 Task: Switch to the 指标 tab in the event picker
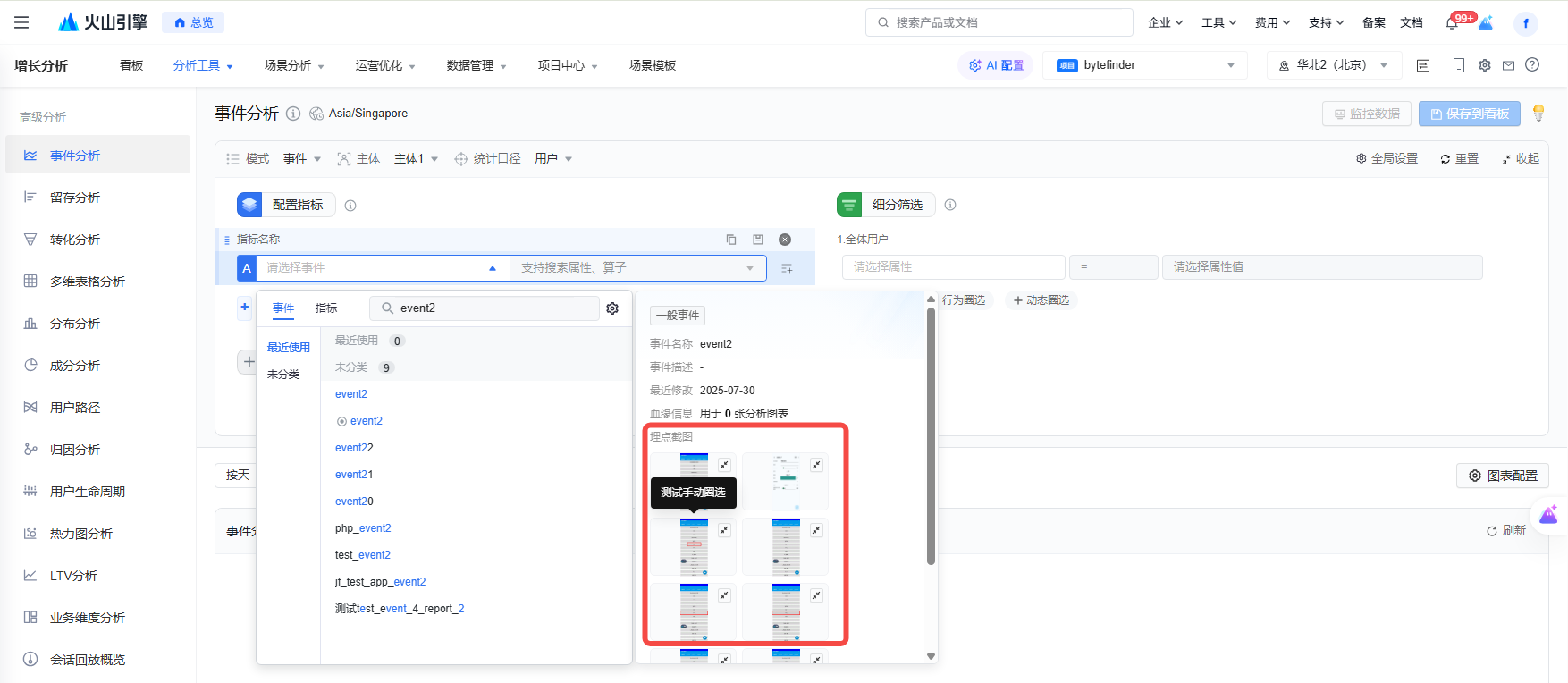pos(326,308)
